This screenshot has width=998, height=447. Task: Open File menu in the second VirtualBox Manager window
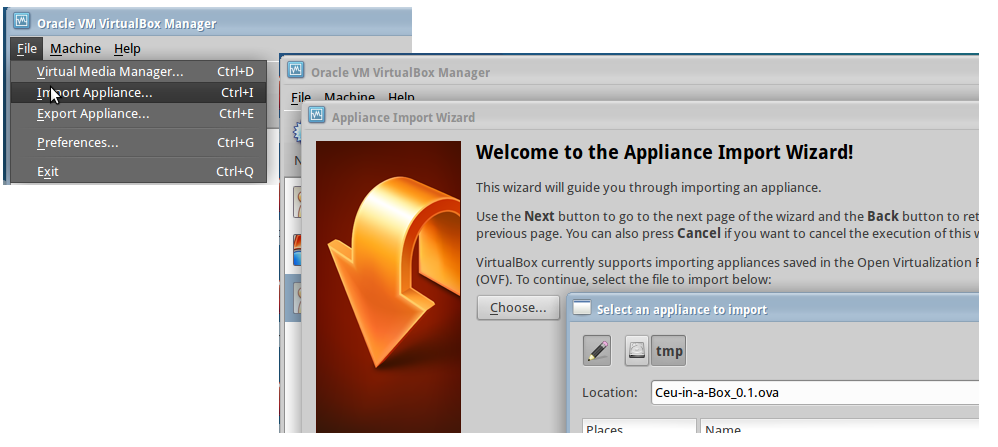300,97
